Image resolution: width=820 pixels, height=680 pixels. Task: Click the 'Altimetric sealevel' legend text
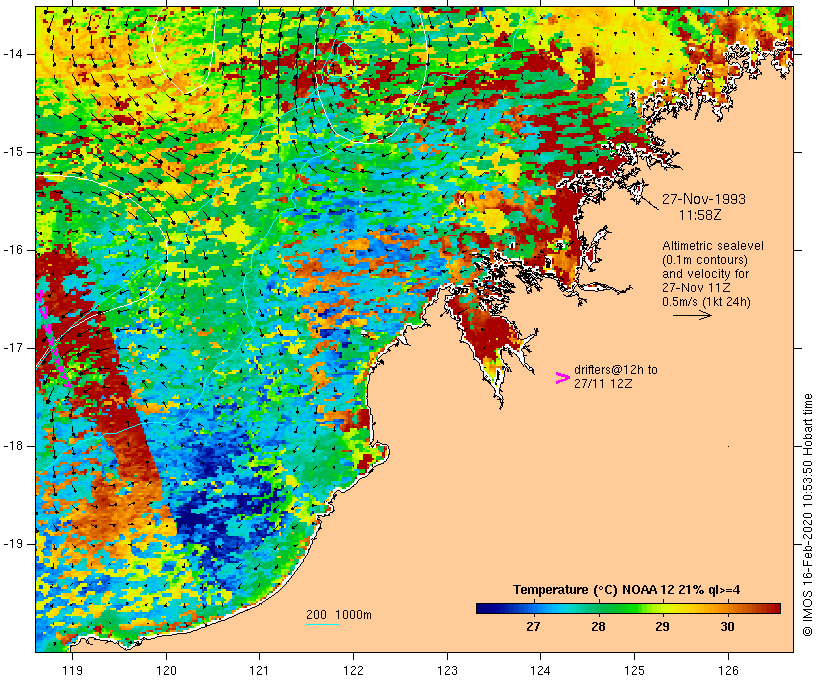713,246
